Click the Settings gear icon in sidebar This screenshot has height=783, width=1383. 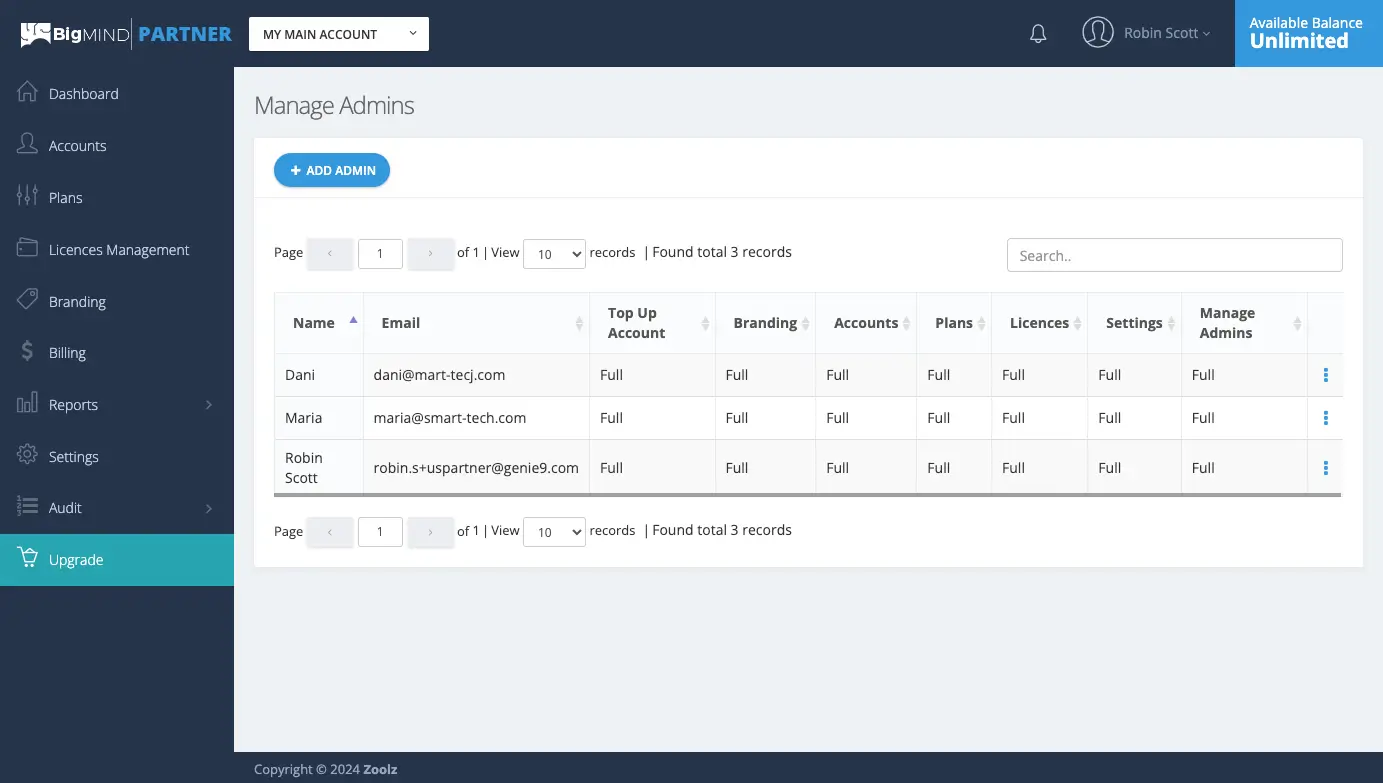point(27,455)
